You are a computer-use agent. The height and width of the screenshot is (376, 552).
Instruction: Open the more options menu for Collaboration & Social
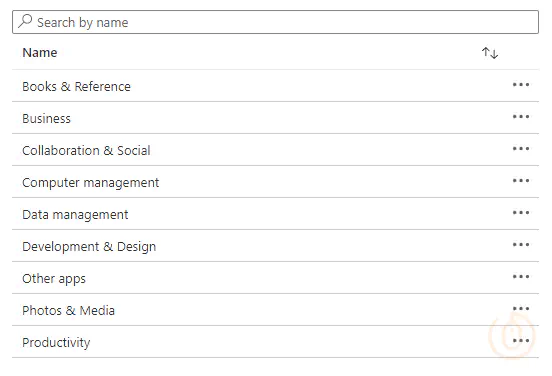[x=521, y=149]
